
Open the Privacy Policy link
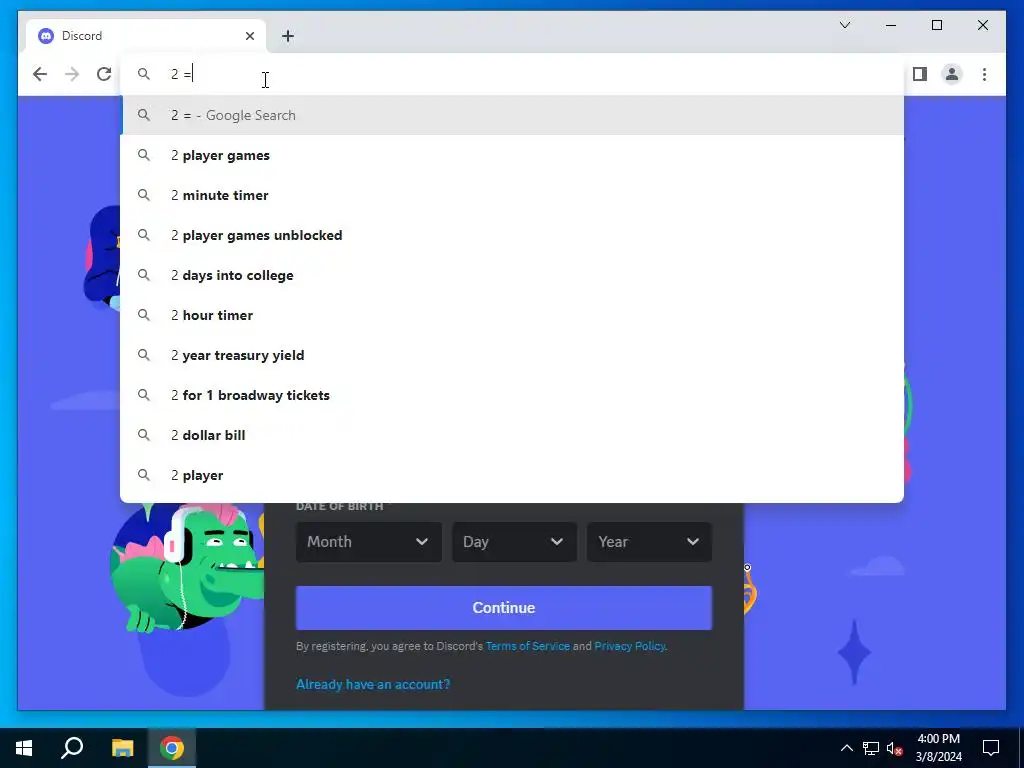(630, 646)
